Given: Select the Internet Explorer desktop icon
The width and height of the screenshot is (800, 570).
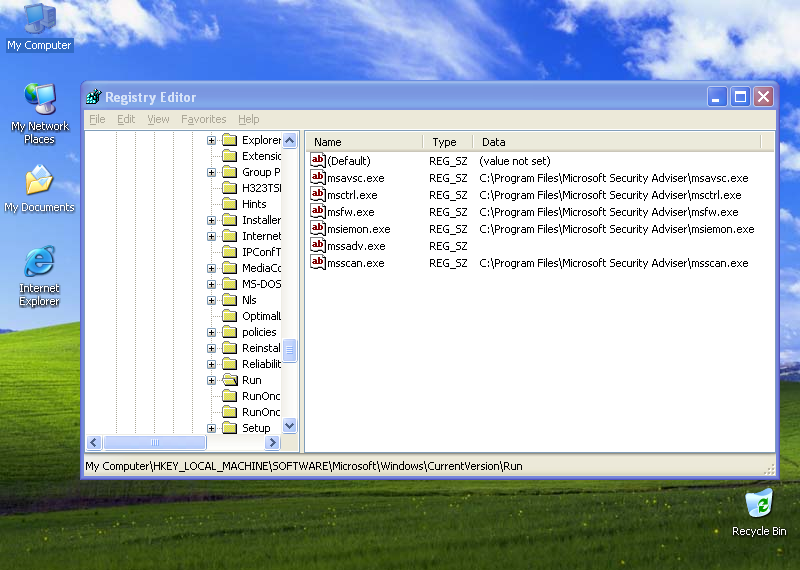Looking at the screenshot, I should tap(39, 276).
